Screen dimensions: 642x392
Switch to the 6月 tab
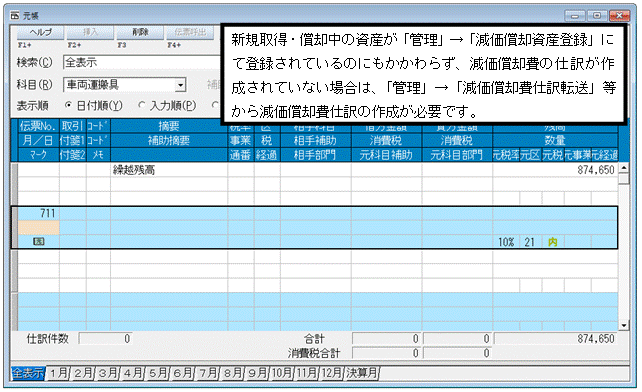(x=183, y=373)
